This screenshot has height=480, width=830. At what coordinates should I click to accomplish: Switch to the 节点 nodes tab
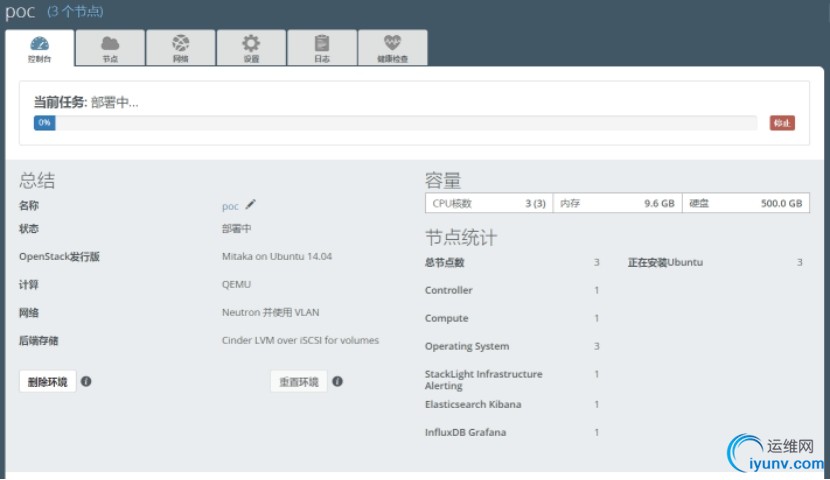tap(110, 48)
